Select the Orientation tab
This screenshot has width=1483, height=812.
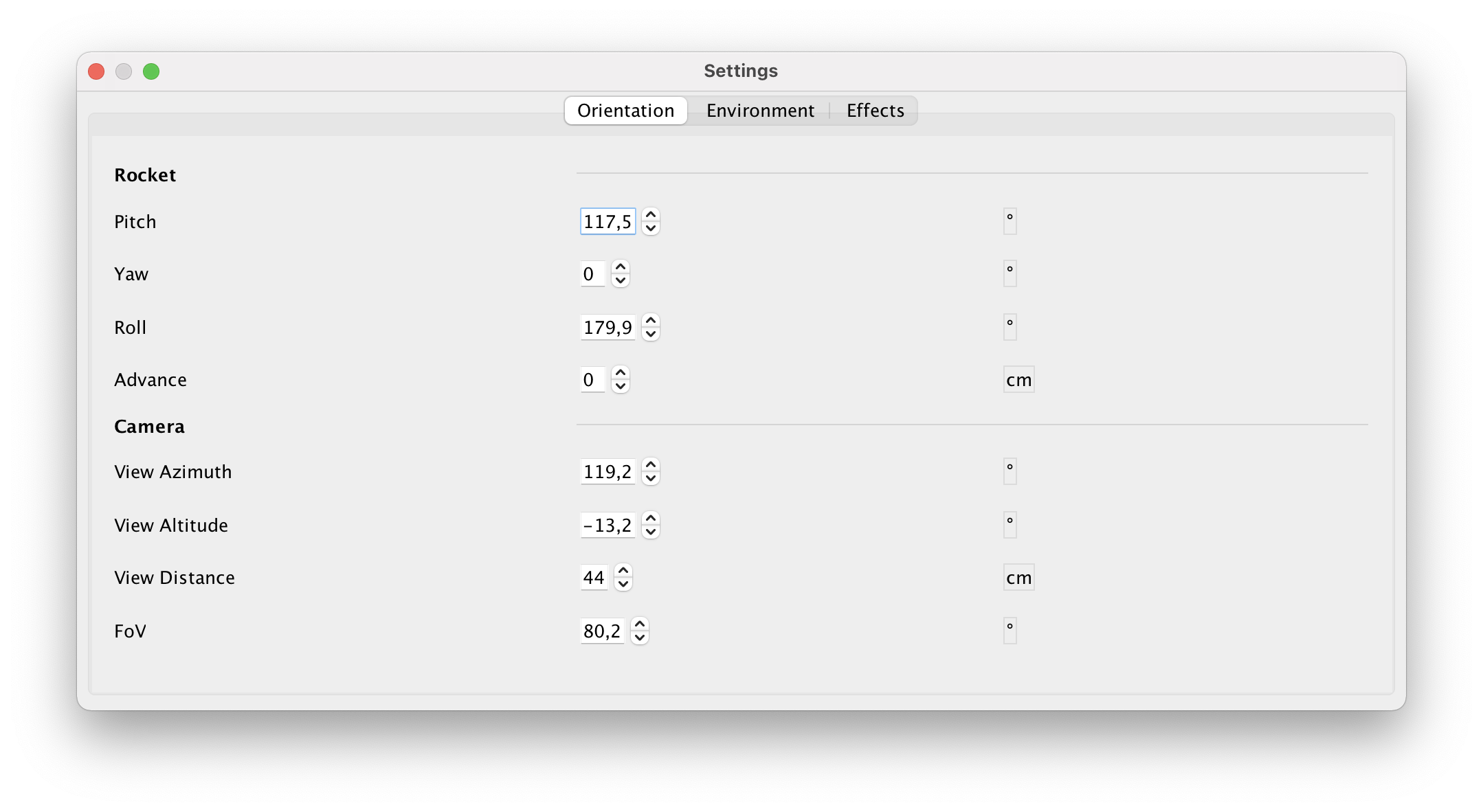625,110
